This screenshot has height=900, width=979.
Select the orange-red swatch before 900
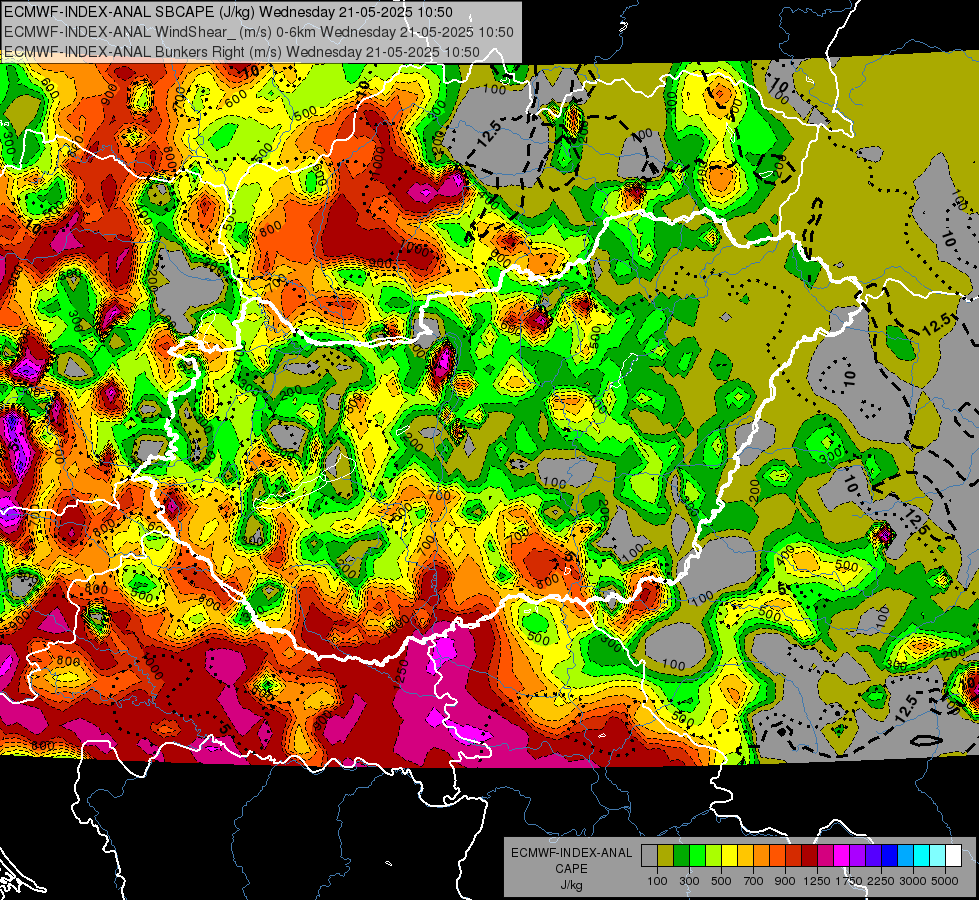point(777,856)
